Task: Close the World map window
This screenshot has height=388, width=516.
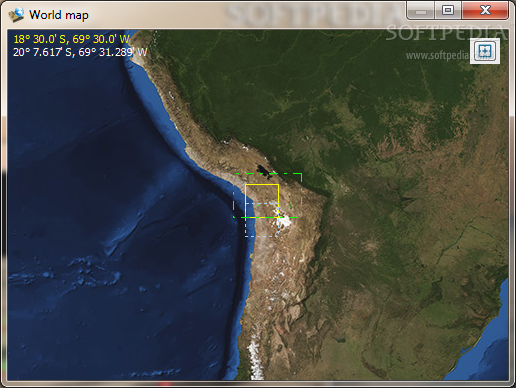Action: click(x=485, y=11)
